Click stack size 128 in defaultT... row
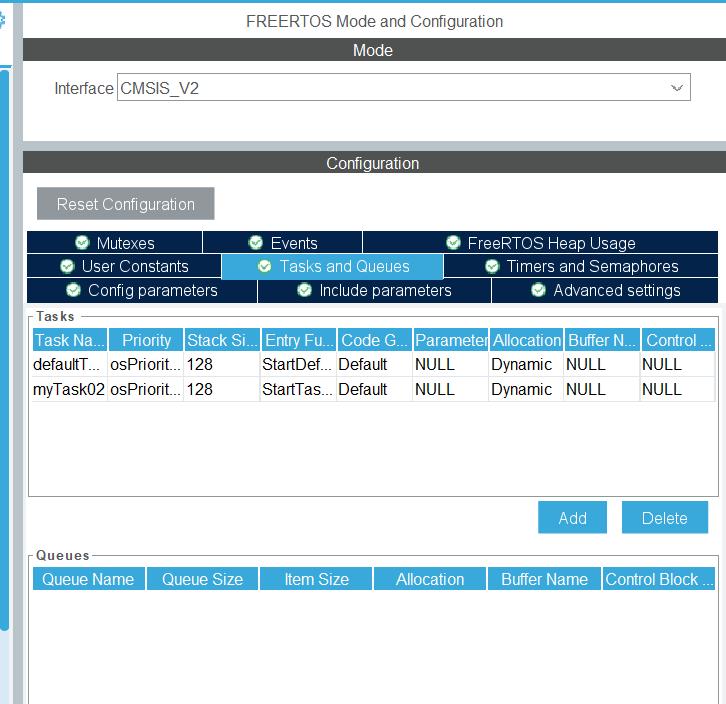Viewport: 726px width, 704px height. click(222, 365)
